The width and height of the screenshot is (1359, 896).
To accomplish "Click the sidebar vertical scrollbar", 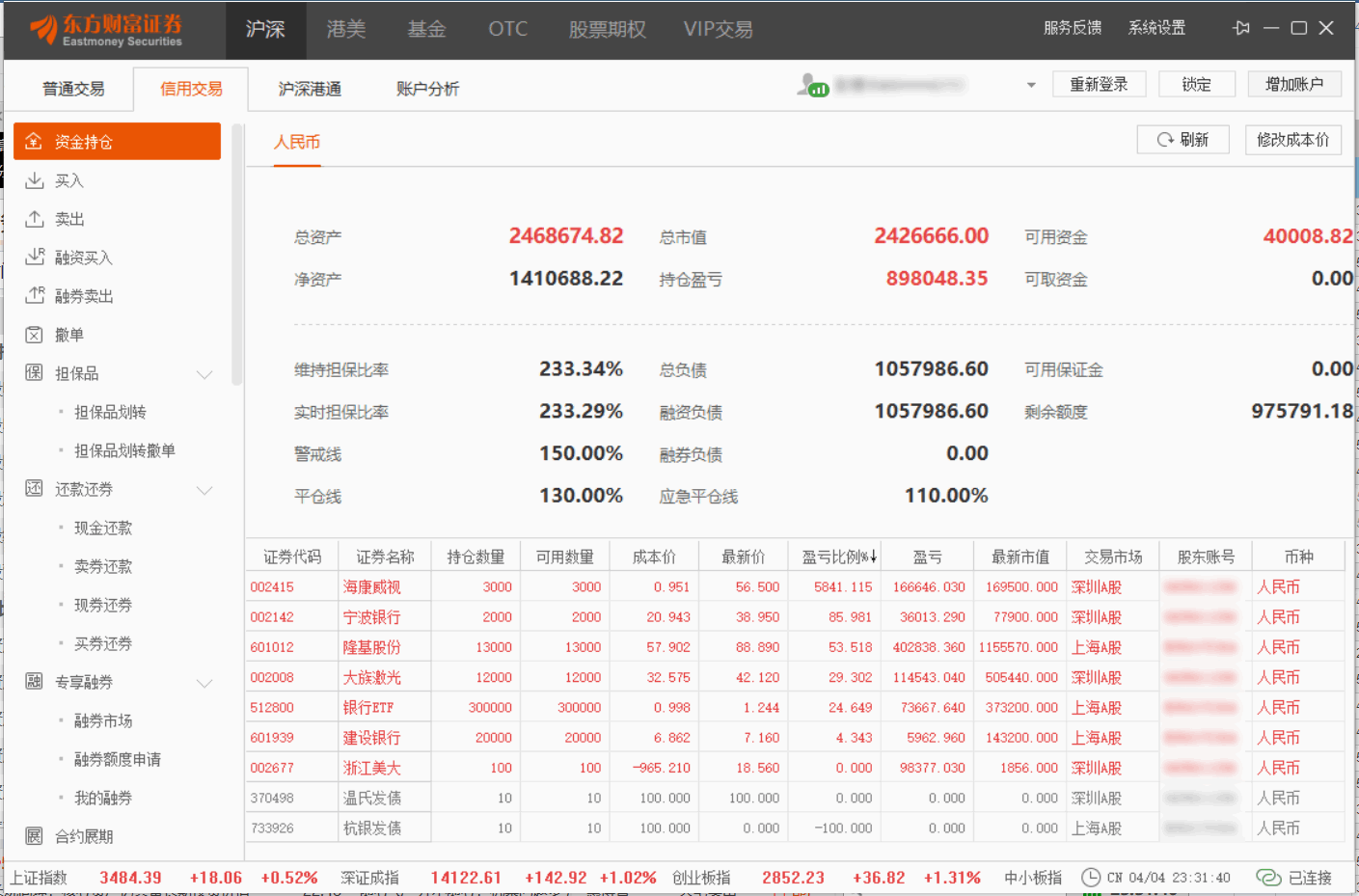I will (x=237, y=256).
